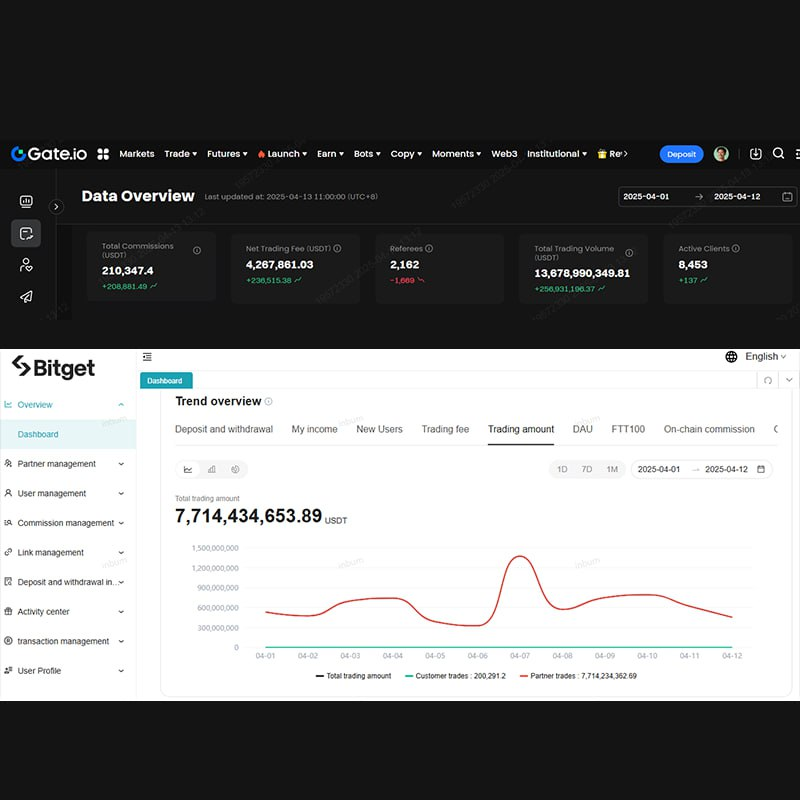Open the English language dropdown
Image resolution: width=800 pixels, height=800 pixels.
click(x=765, y=357)
